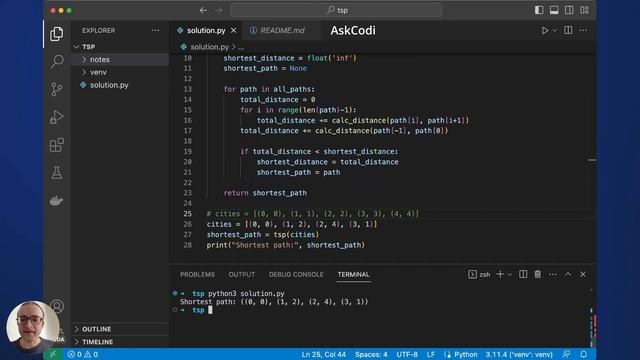Toggle primary side bar visibility
This screenshot has height=360, width=640.
pyautogui.click(x=539, y=10)
